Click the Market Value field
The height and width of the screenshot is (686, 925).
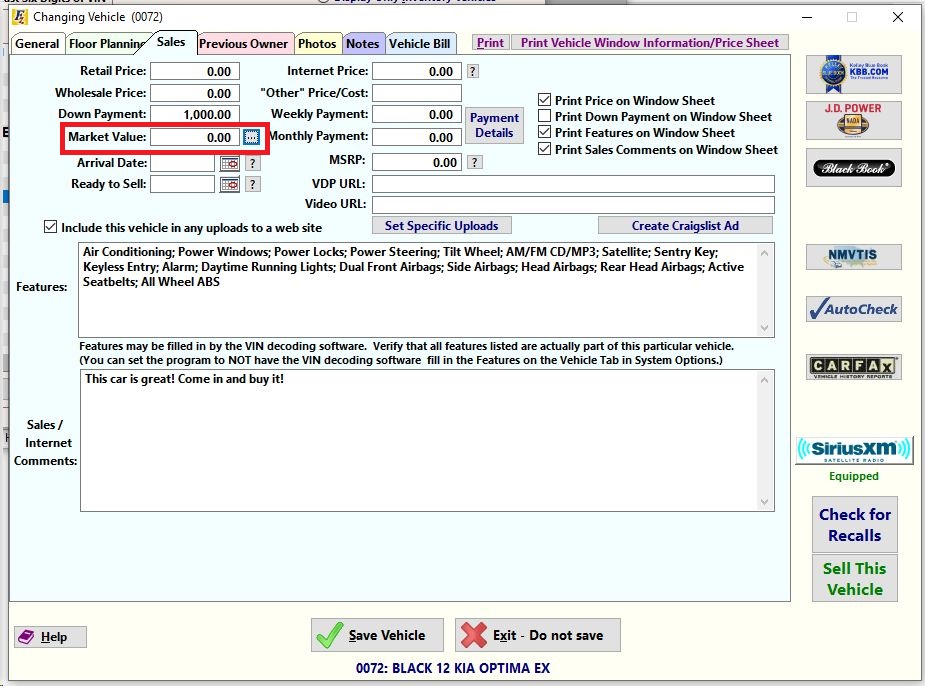[195, 137]
